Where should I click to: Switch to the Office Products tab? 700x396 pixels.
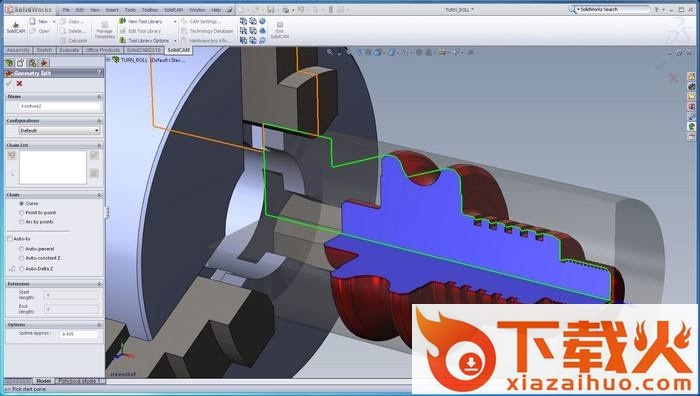(x=103, y=50)
